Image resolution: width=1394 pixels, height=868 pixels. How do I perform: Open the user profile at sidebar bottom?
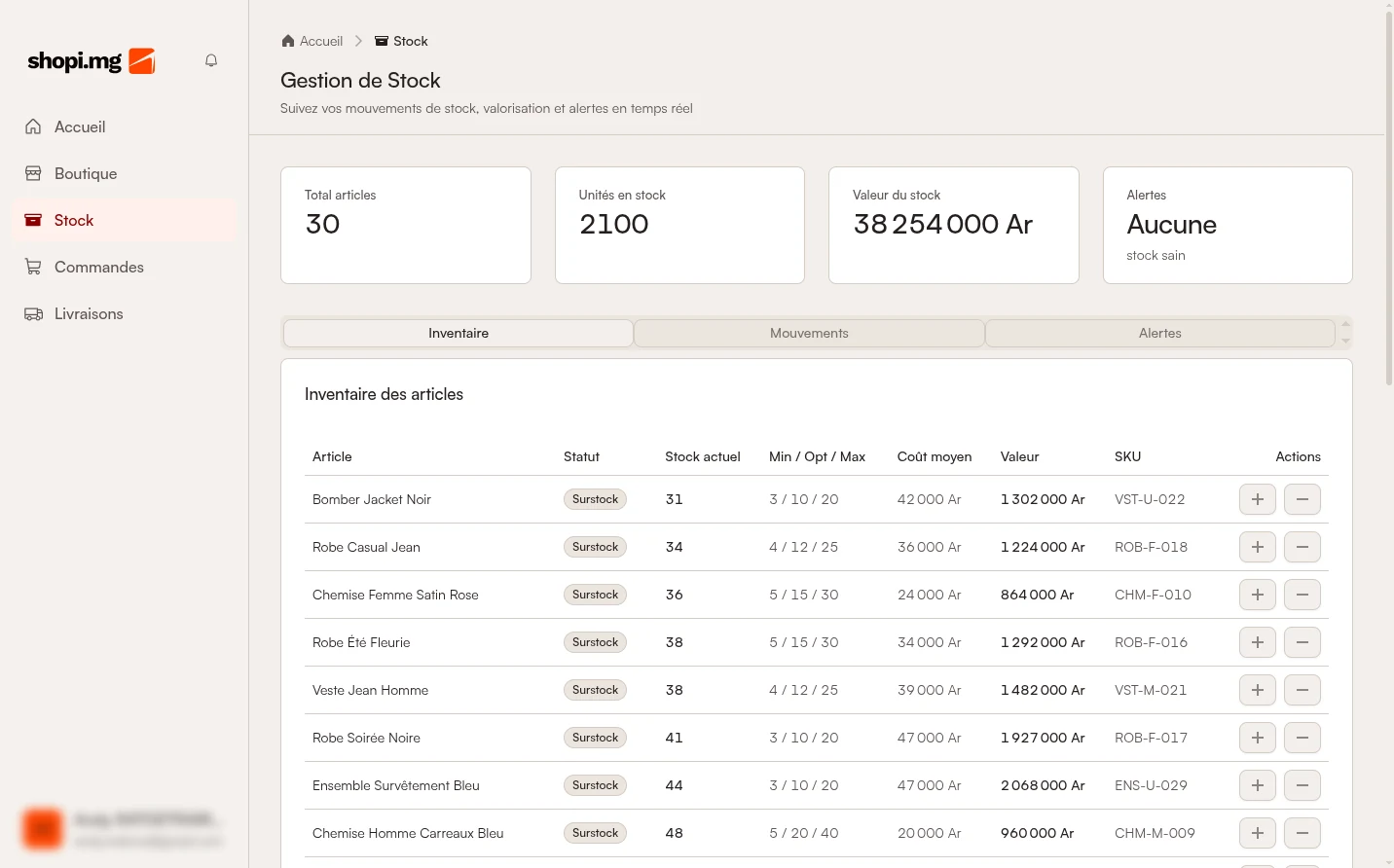coord(125,828)
